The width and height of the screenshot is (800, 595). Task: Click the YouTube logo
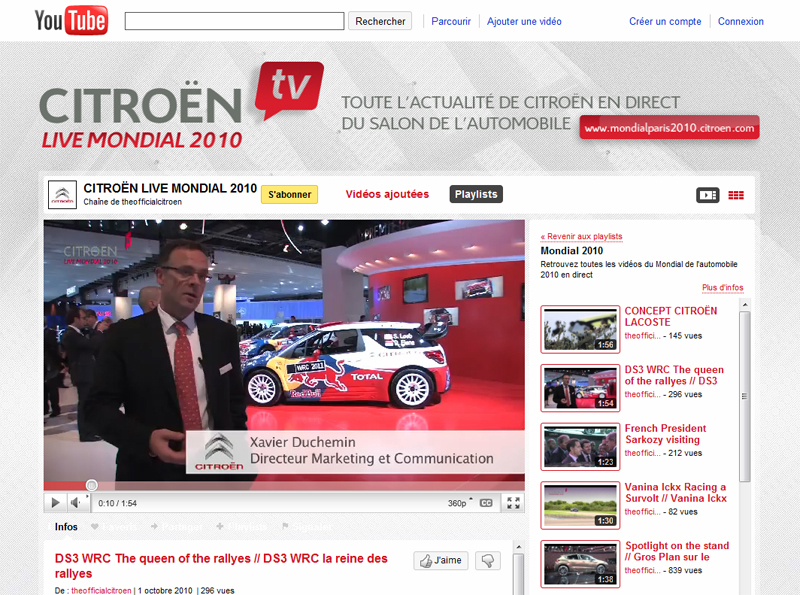(71, 20)
